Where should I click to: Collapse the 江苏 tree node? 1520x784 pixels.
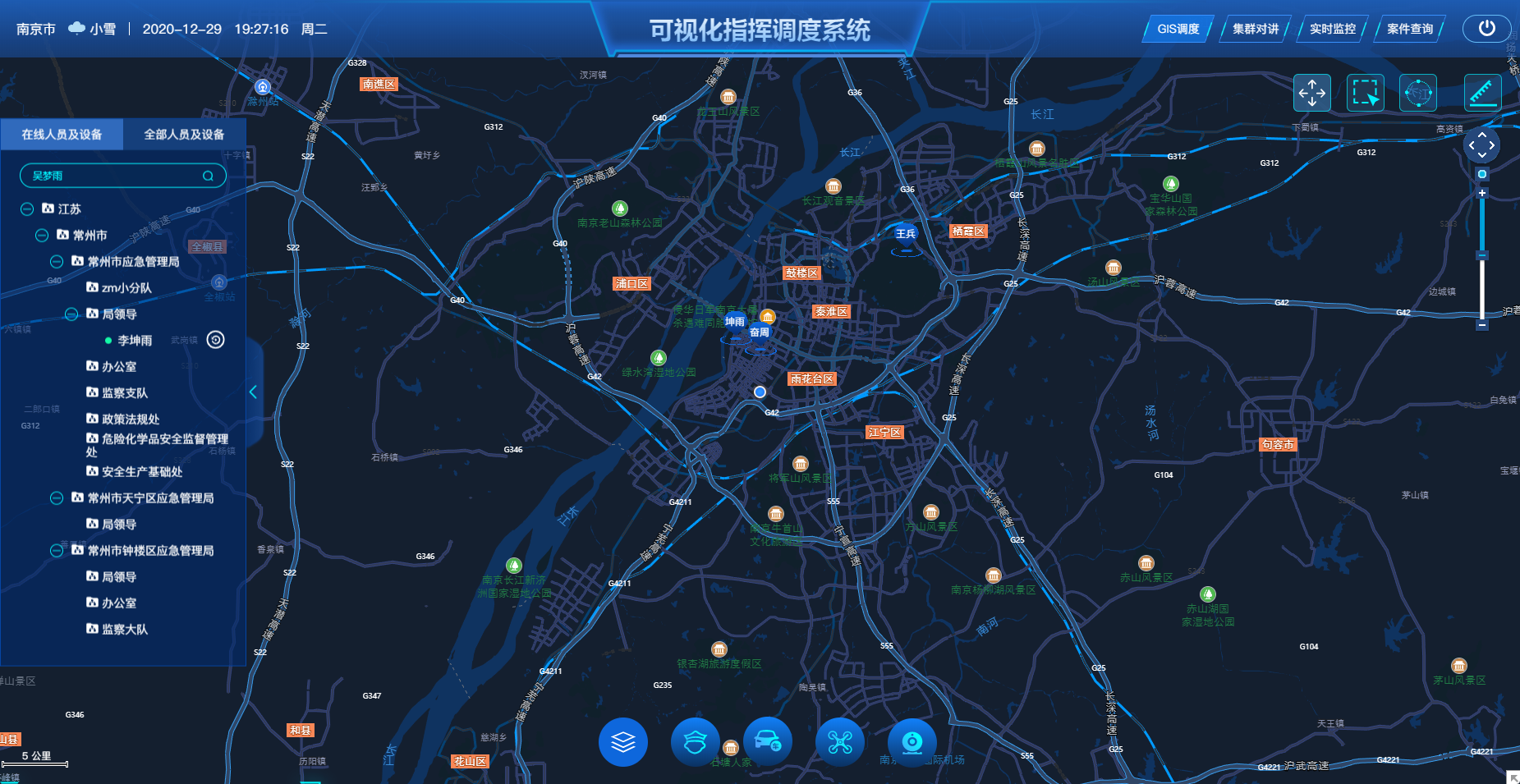coord(27,209)
